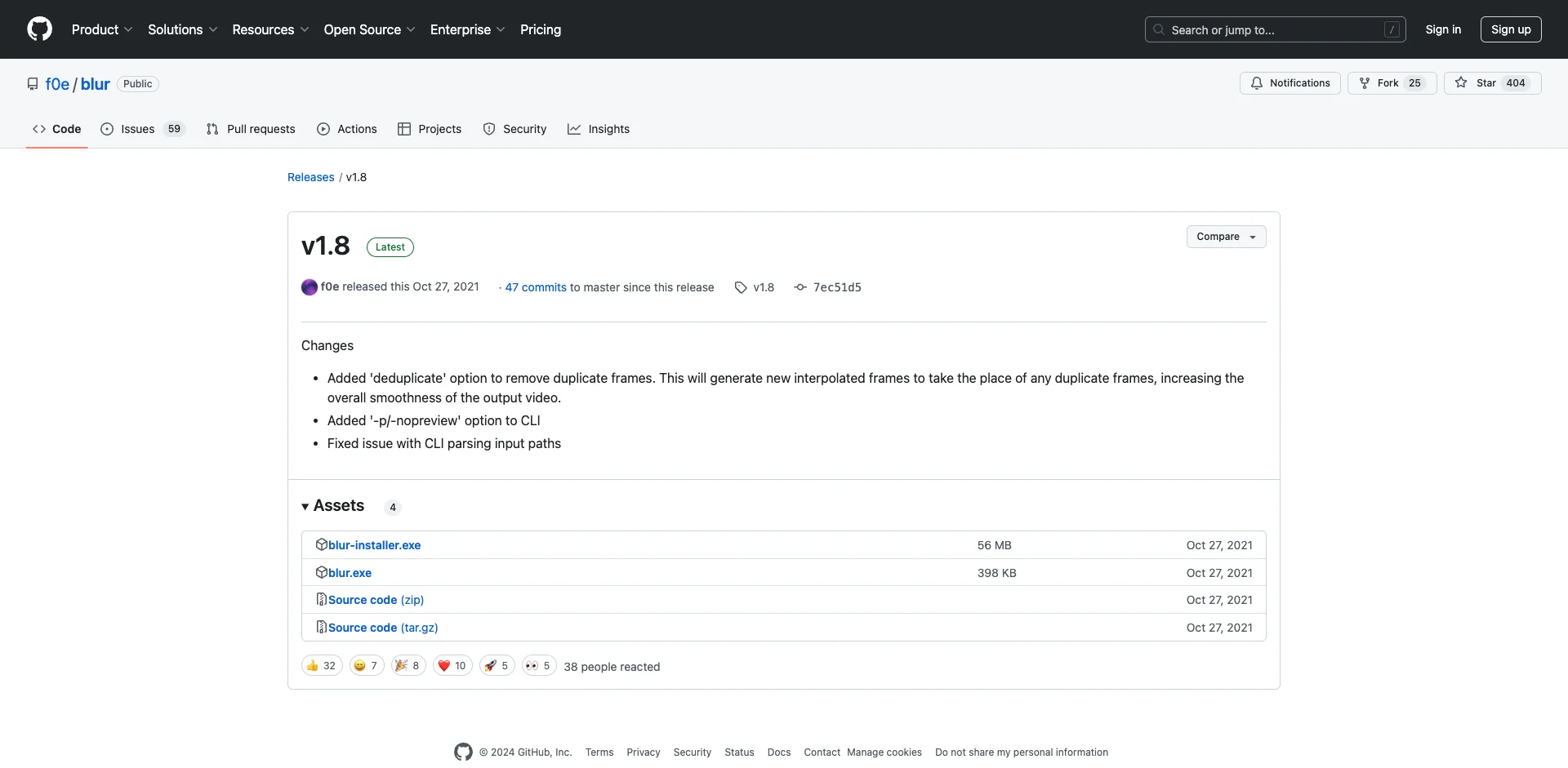
Task: Click the f0e author avatar
Action: [x=310, y=287]
